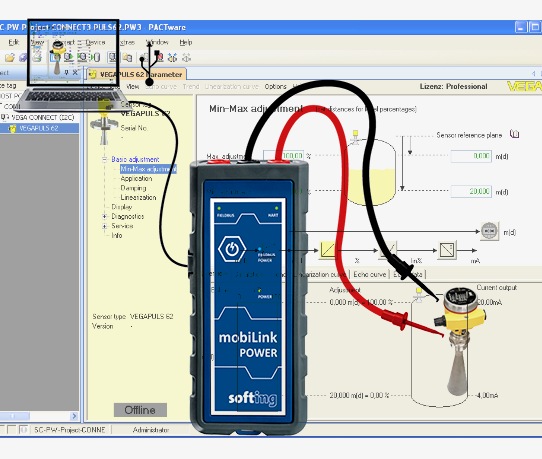The image size is (542, 459).
Task: Click the duplicate windows toolbar icon
Action: point(128,57)
